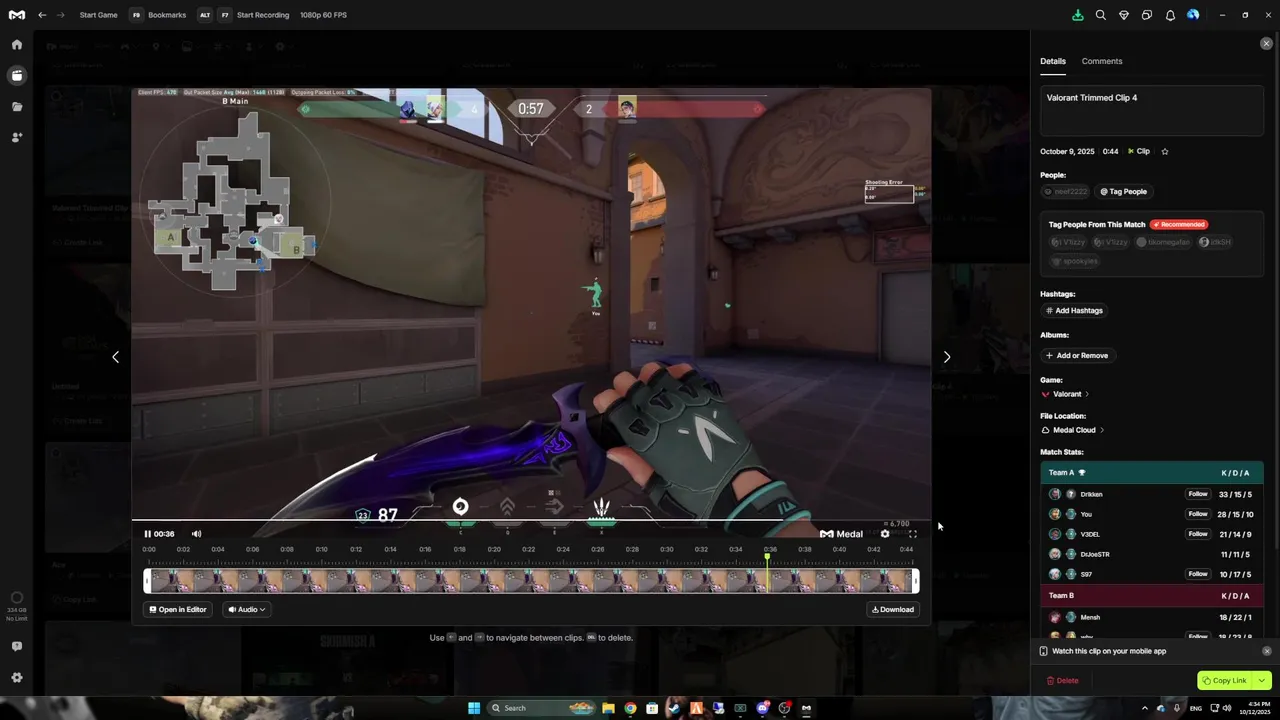The width and height of the screenshot is (1280, 720).
Task: Open the friends icon in the sidebar
Action: coord(17,137)
